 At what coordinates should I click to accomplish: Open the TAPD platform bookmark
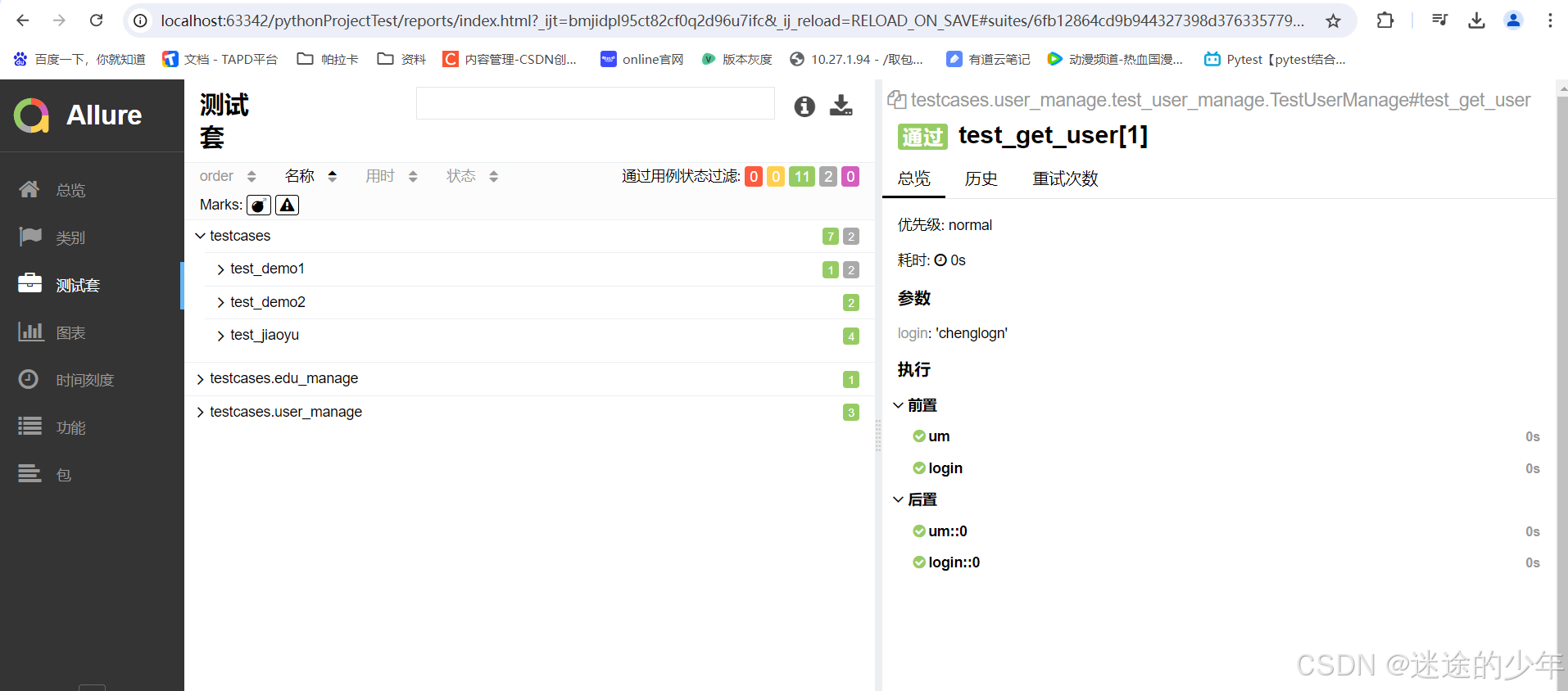pos(220,59)
